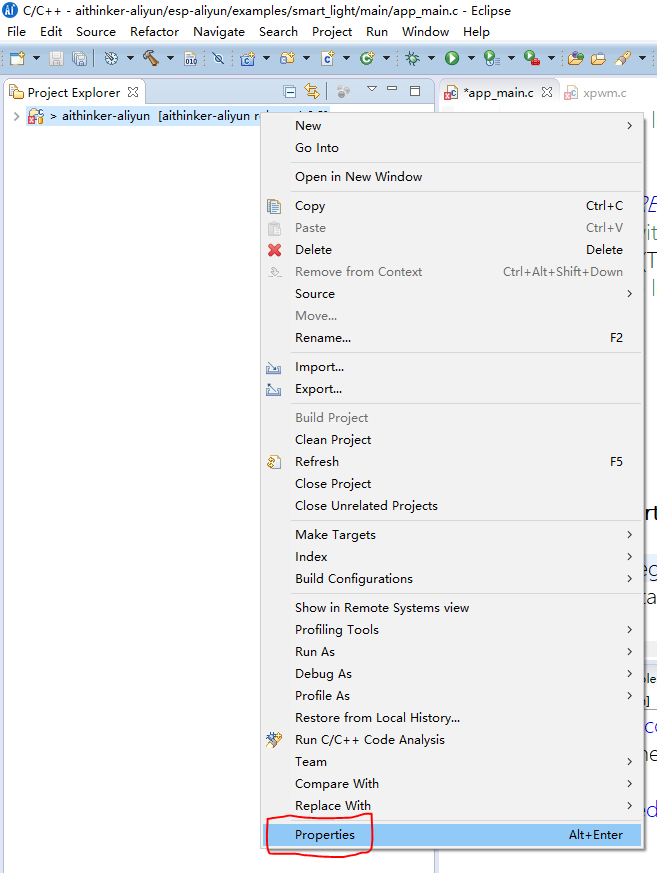Click the Profile launch icon
Viewport: 657px width, 873px height.
coord(492,58)
